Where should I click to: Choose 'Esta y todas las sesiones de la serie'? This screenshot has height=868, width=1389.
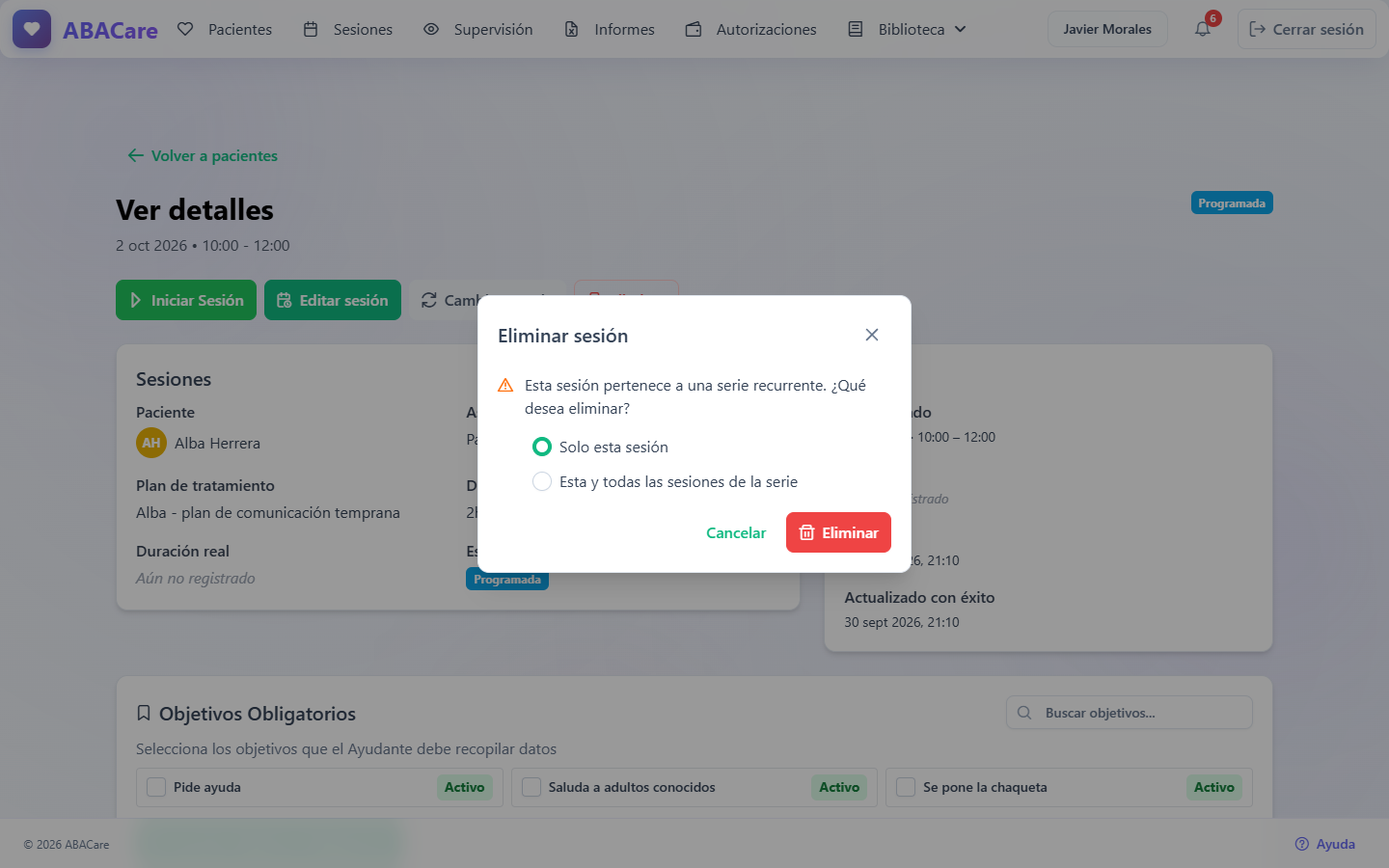(542, 481)
